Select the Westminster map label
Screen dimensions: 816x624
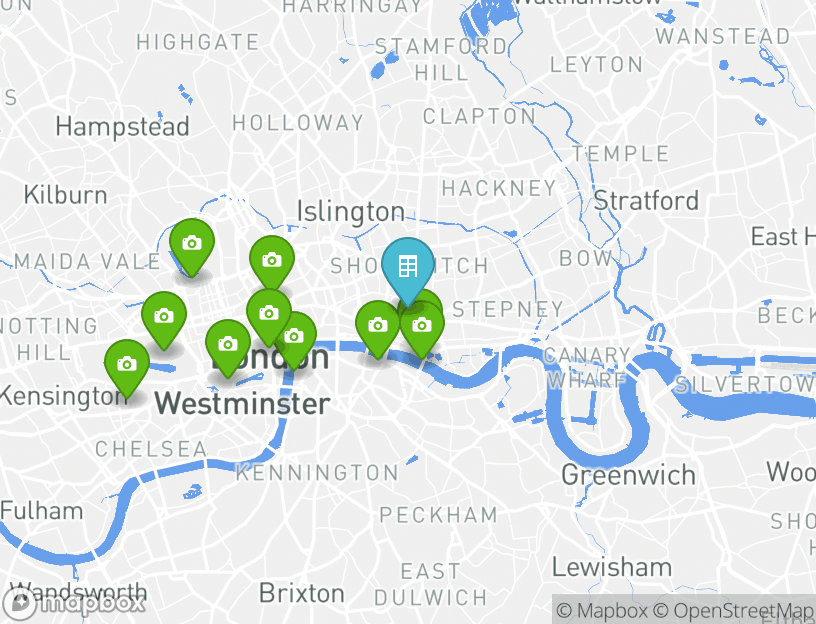[x=243, y=403]
